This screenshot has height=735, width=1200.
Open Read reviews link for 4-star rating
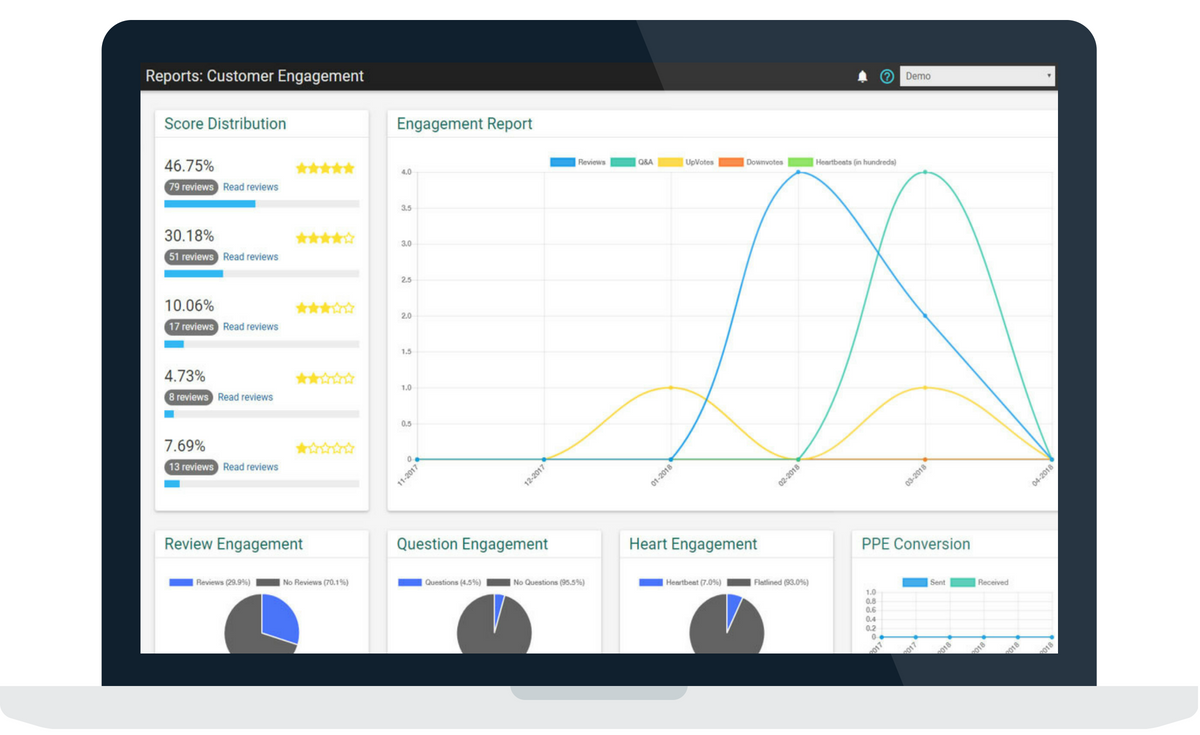[250, 257]
